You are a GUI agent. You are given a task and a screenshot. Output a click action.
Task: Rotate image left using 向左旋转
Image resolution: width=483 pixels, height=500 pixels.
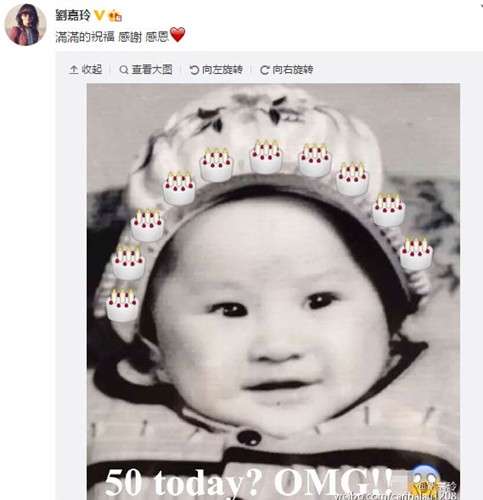click(x=222, y=70)
